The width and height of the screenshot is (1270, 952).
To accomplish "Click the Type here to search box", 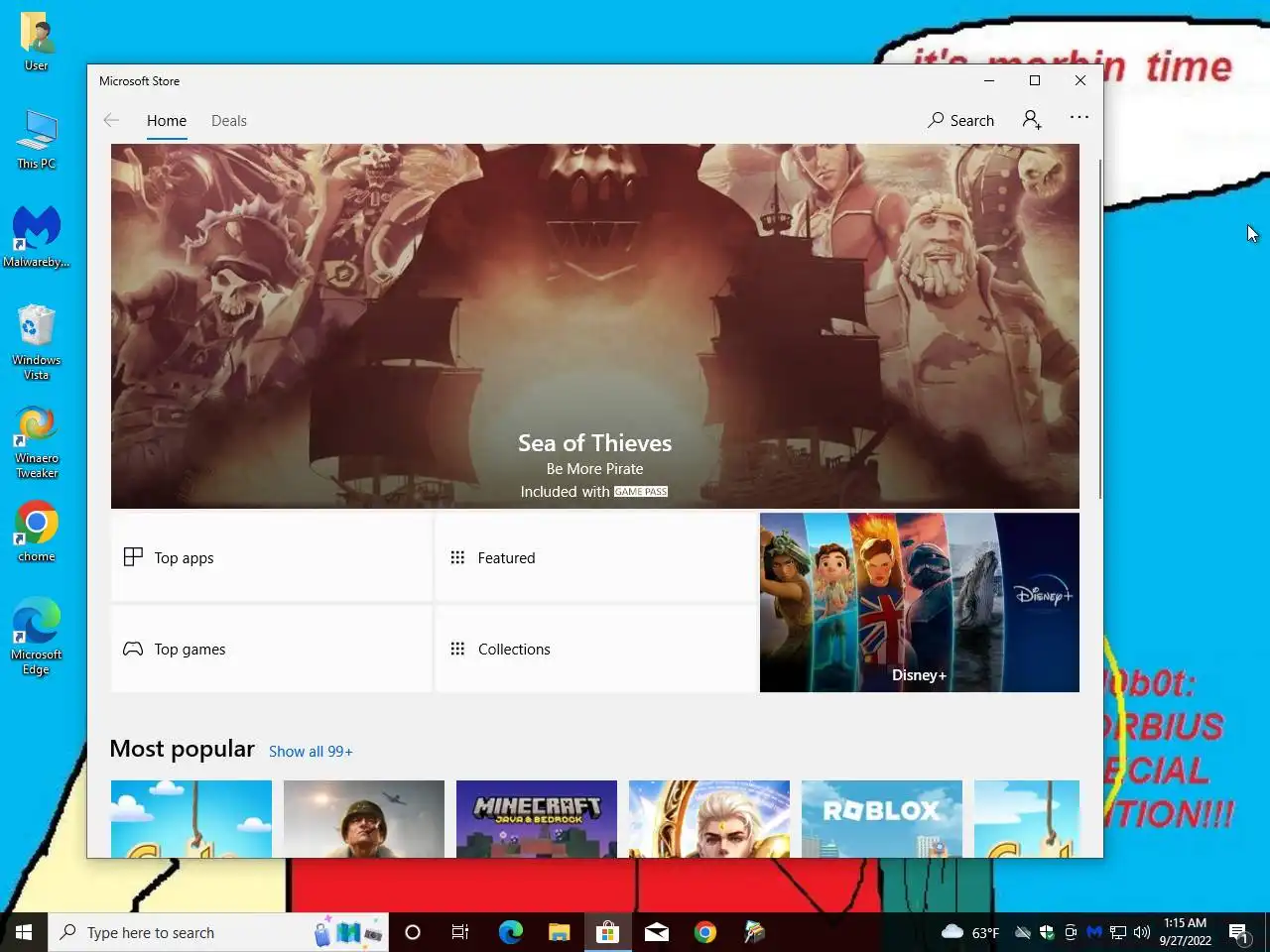I will point(218,932).
